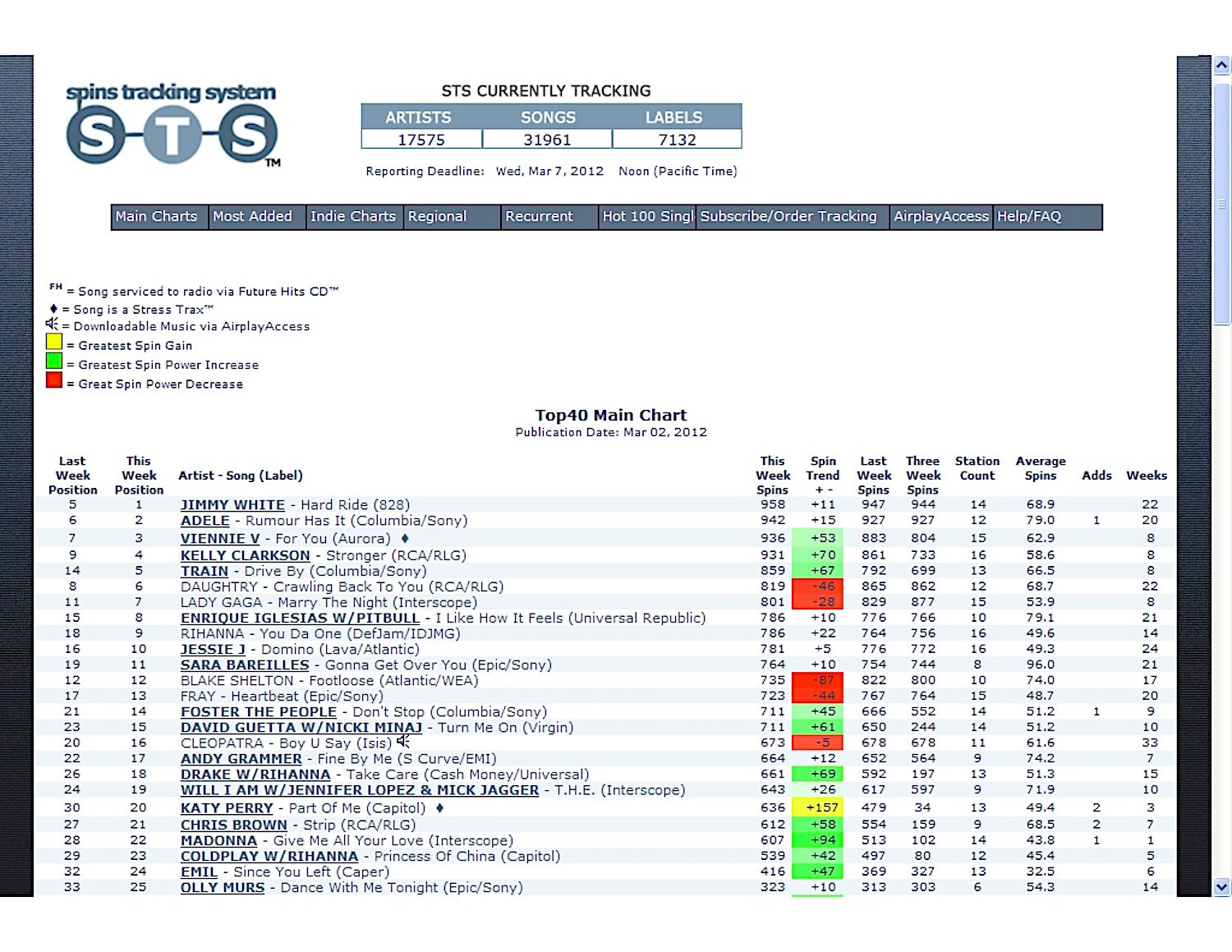Expand the Regional menu
Viewport: 1232px width, 952px height.
point(437,217)
